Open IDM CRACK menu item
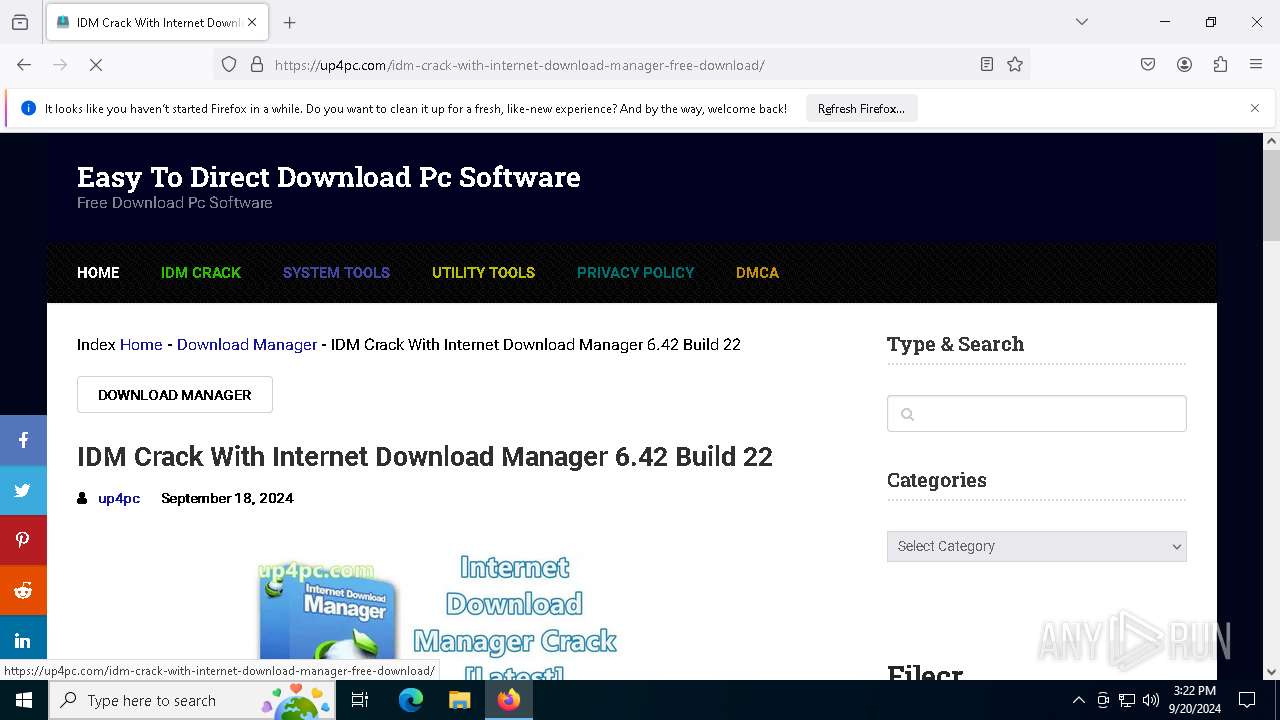 (x=201, y=273)
